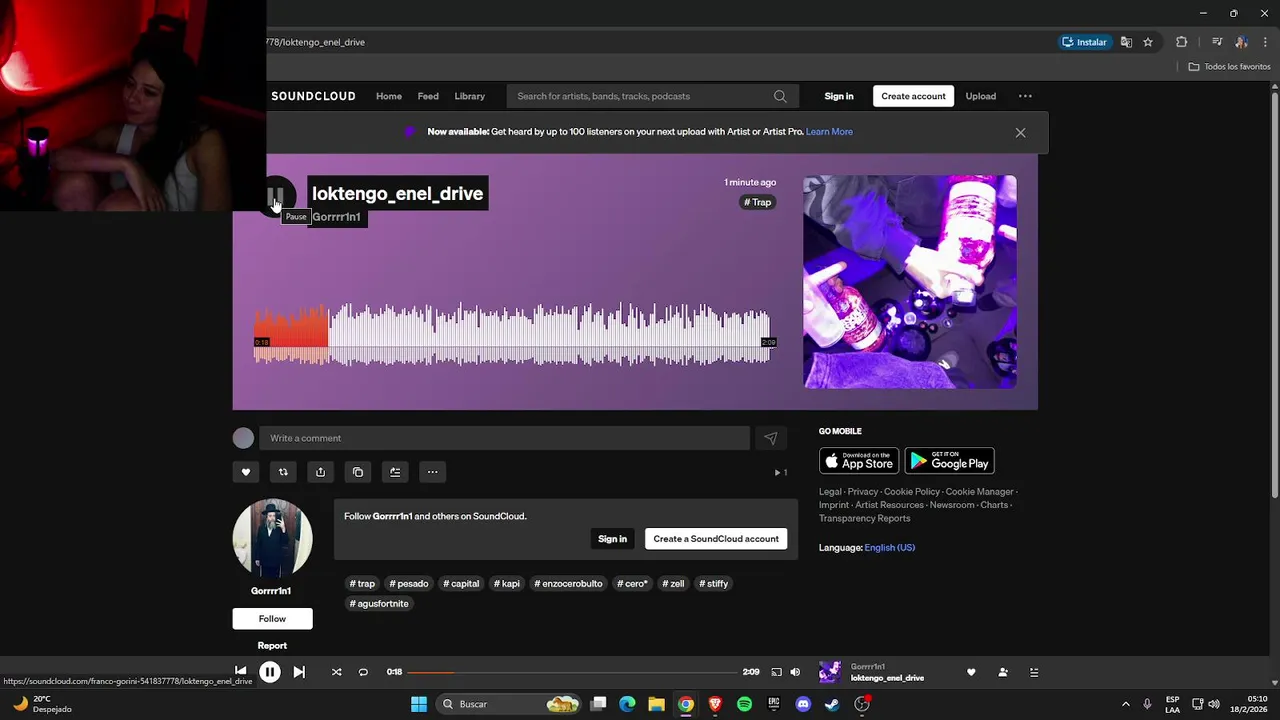Pause playback in the bottom player bar
1280x720 pixels.
(x=270, y=672)
